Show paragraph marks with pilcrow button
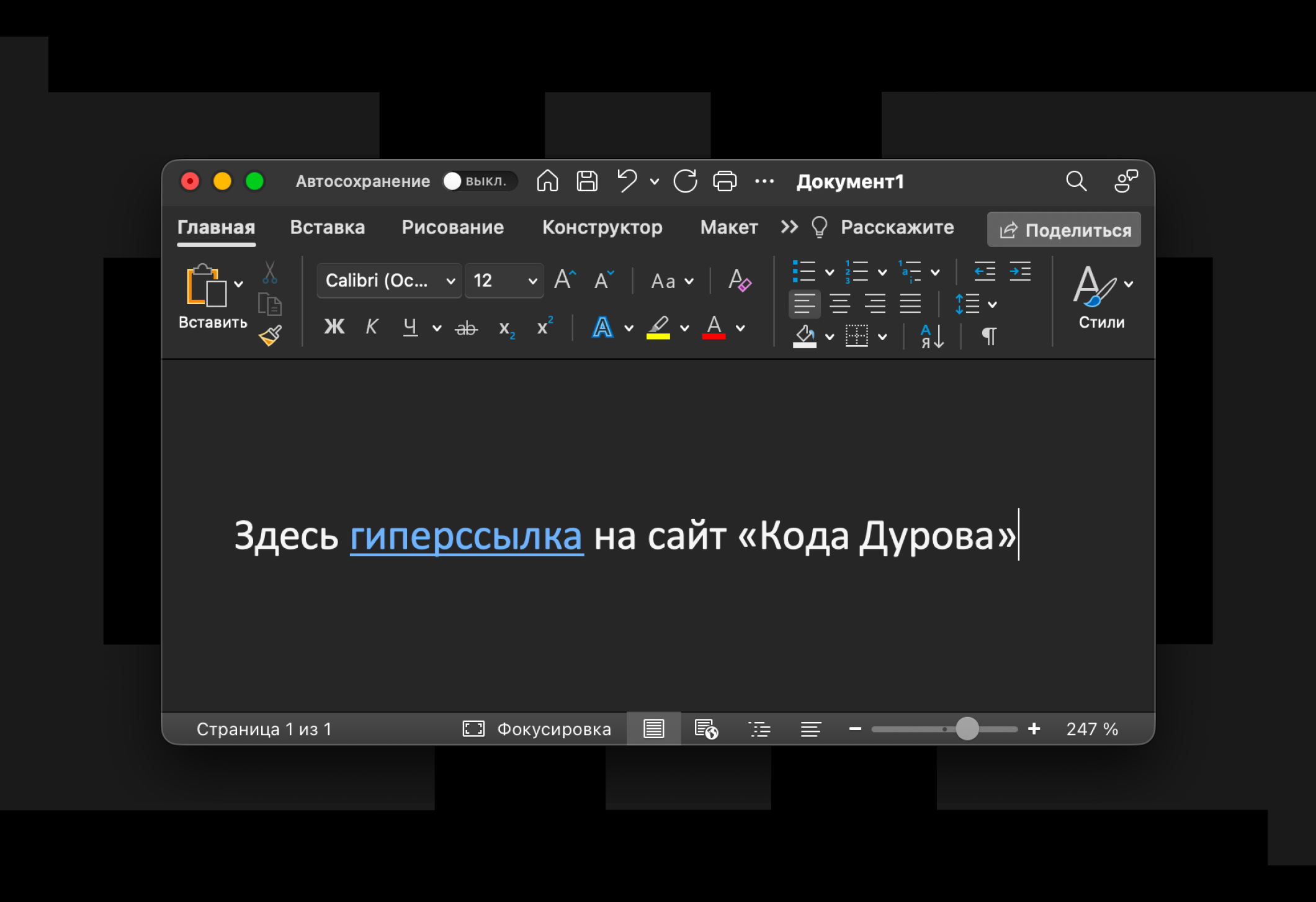 [x=989, y=336]
